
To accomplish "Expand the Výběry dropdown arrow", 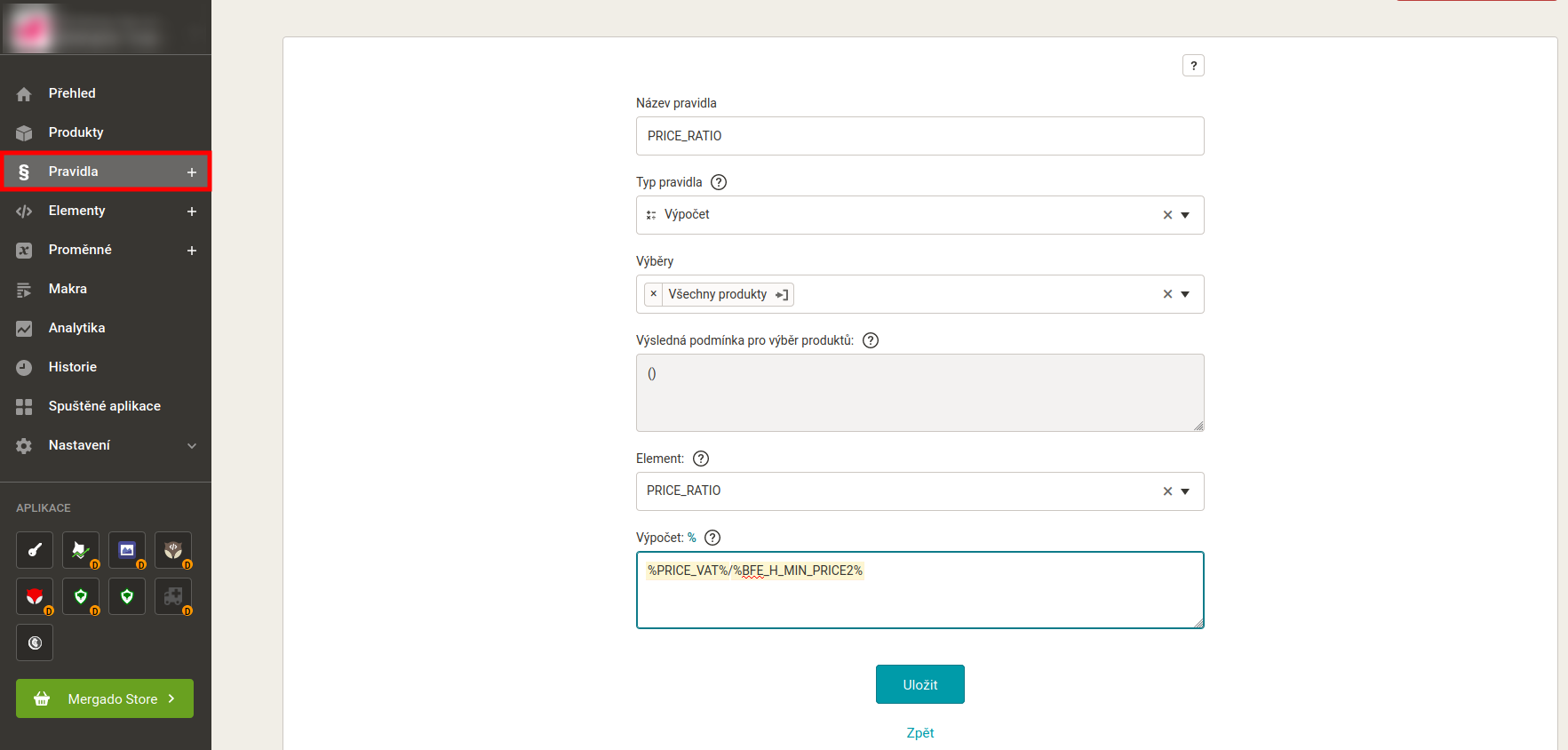I will (x=1185, y=294).
